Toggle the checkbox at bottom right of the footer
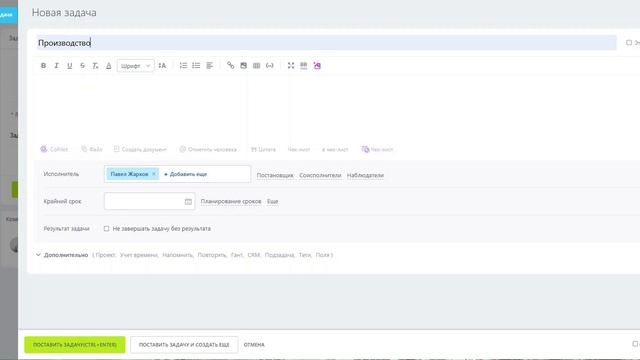Viewport: 640px width, 360px height. pyautogui.click(x=635, y=344)
